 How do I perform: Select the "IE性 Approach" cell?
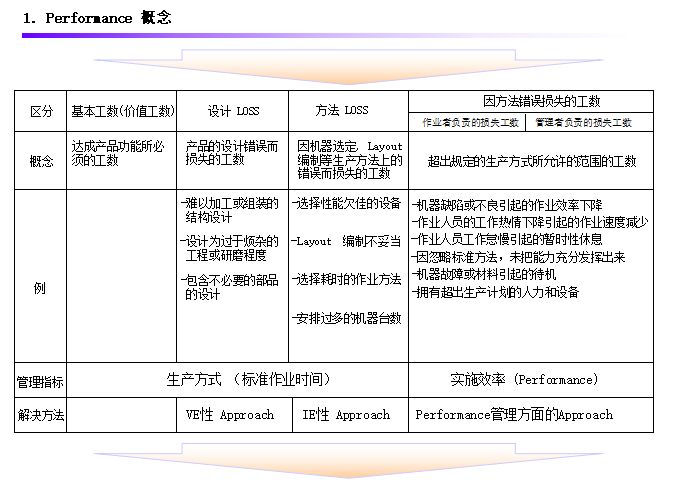click(346, 414)
